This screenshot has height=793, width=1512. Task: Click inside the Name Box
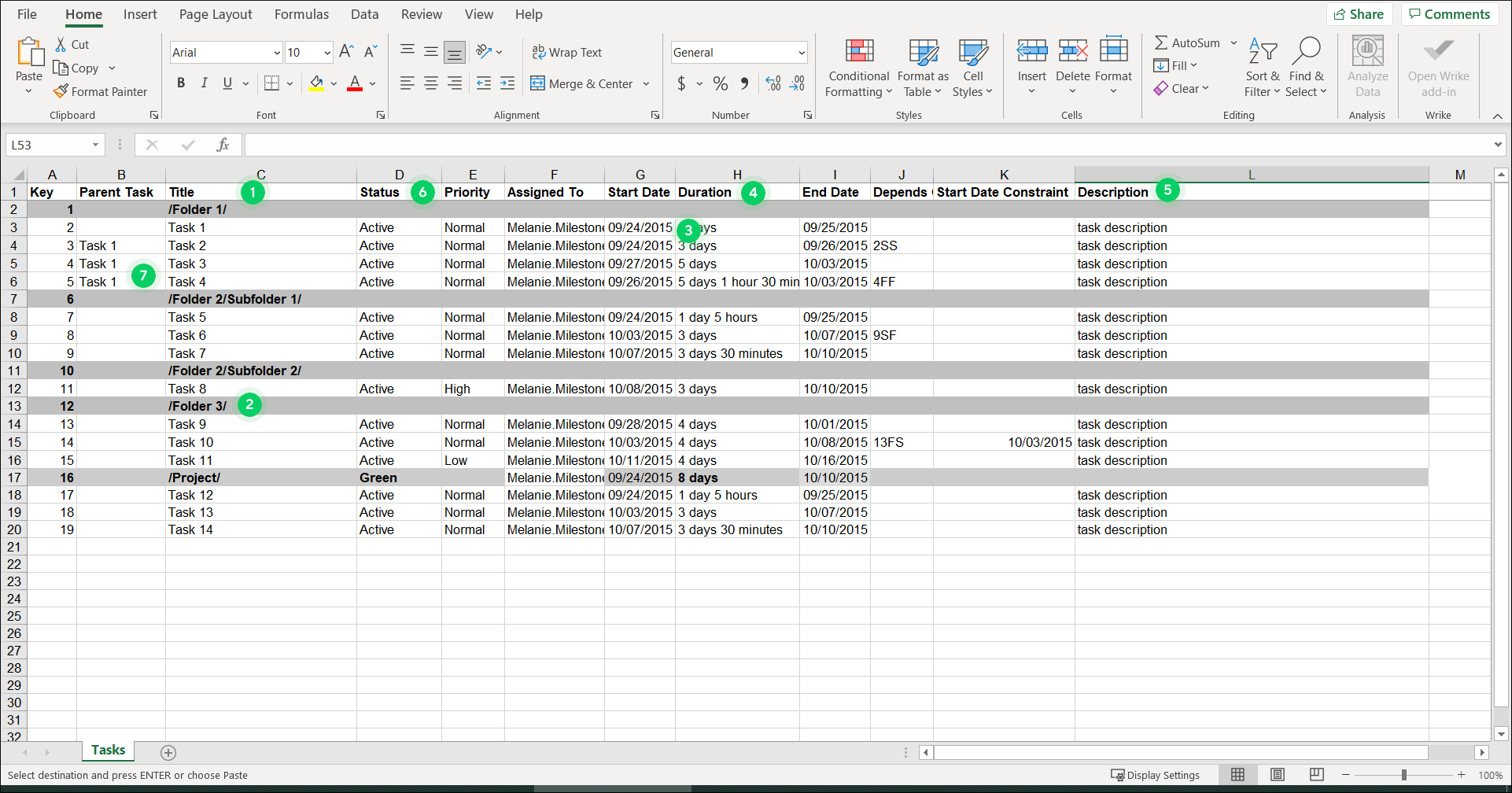tap(49, 144)
